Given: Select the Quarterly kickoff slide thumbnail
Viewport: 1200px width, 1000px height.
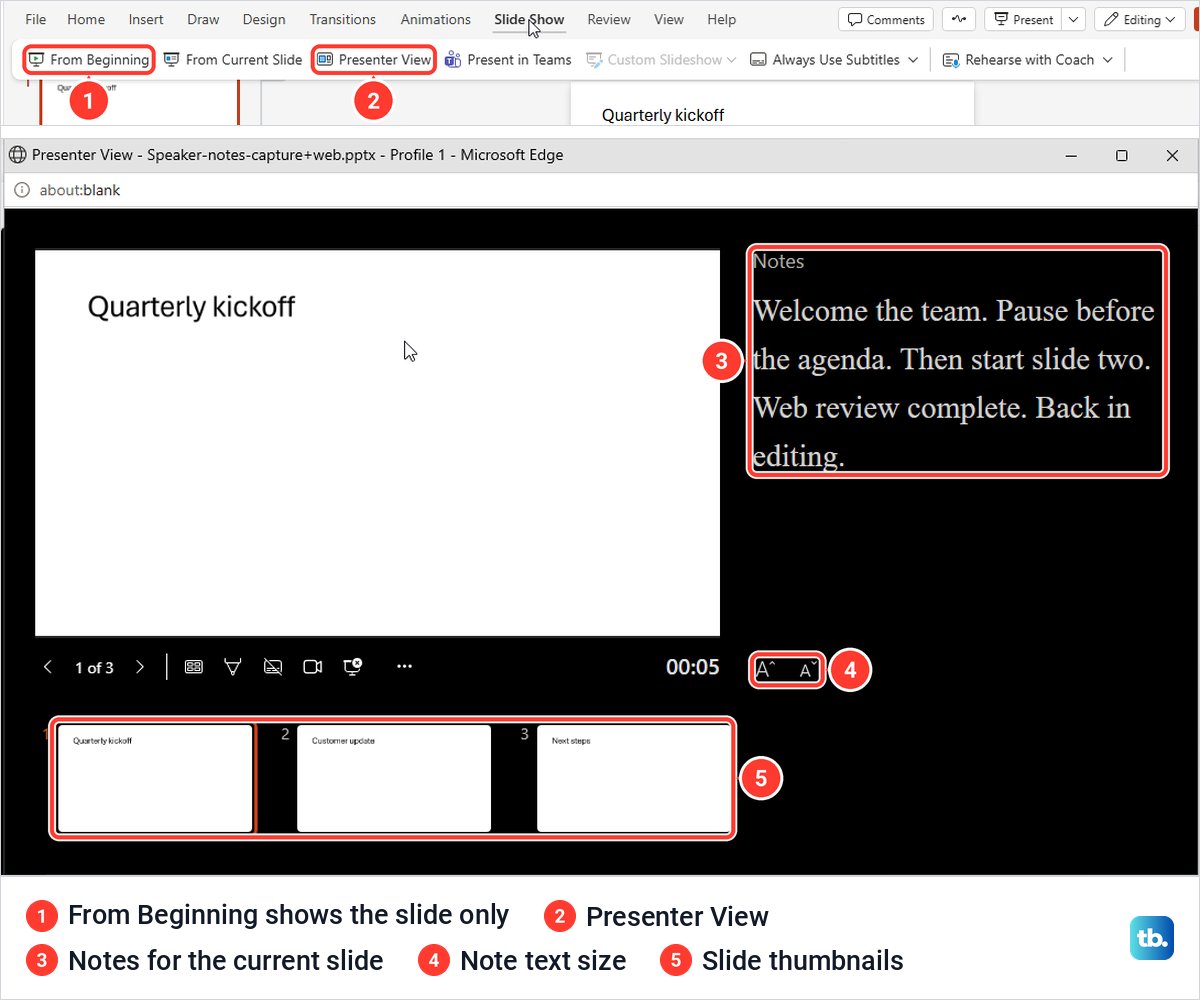Looking at the screenshot, I should [155, 779].
